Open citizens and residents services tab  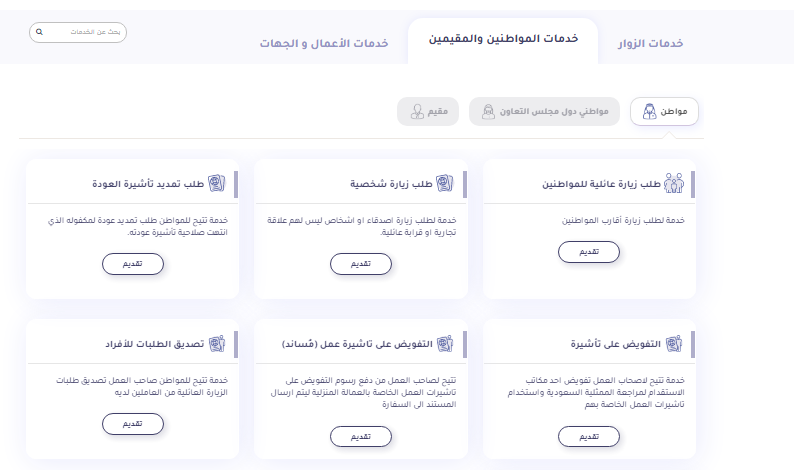(502, 40)
